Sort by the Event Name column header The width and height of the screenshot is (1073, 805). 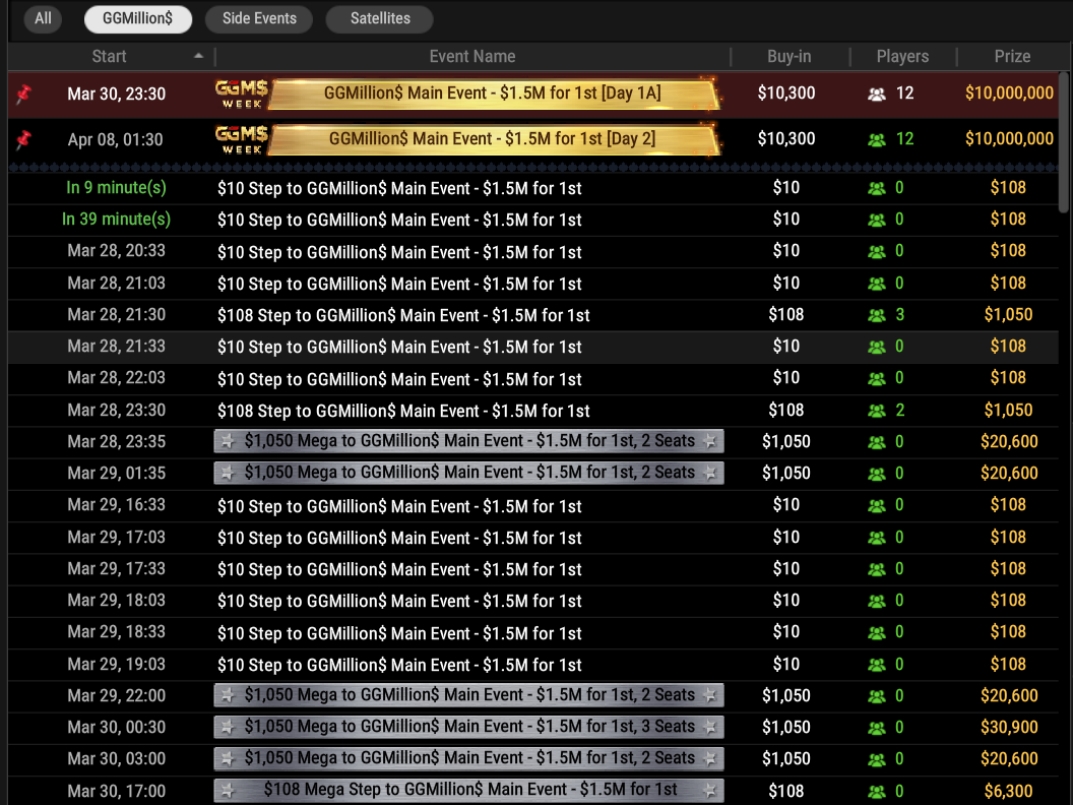(472, 56)
